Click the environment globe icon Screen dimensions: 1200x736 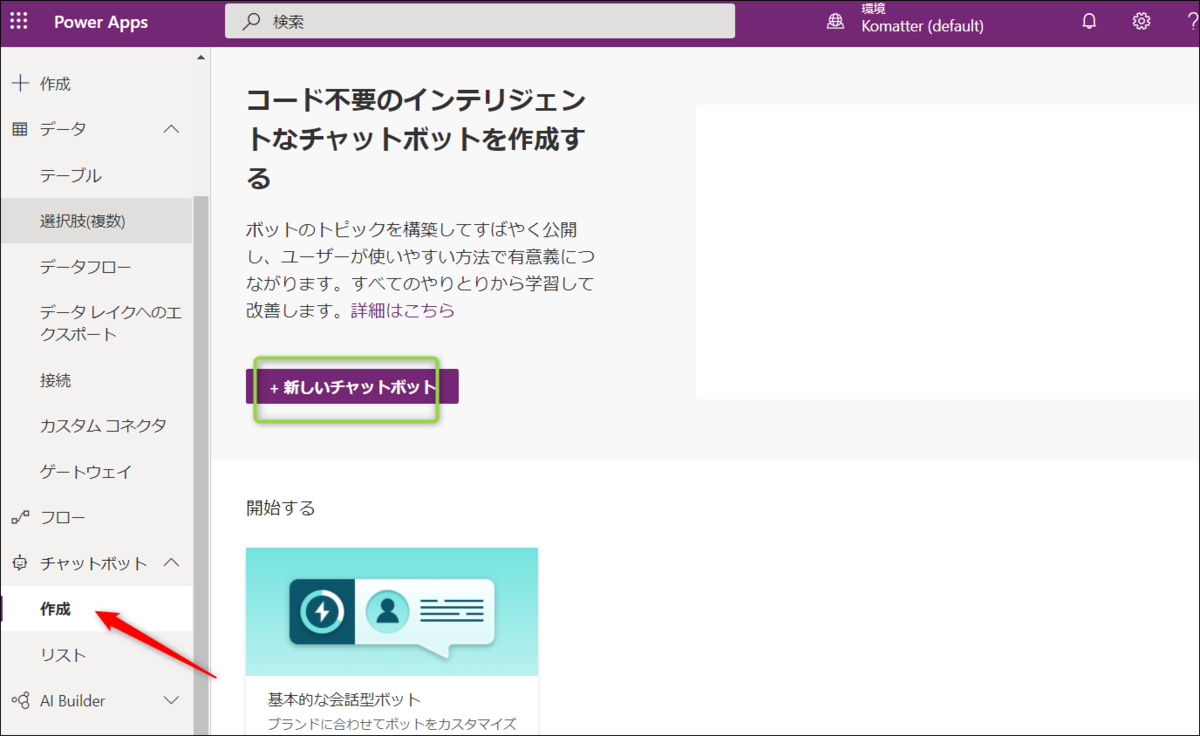point(835,22)
